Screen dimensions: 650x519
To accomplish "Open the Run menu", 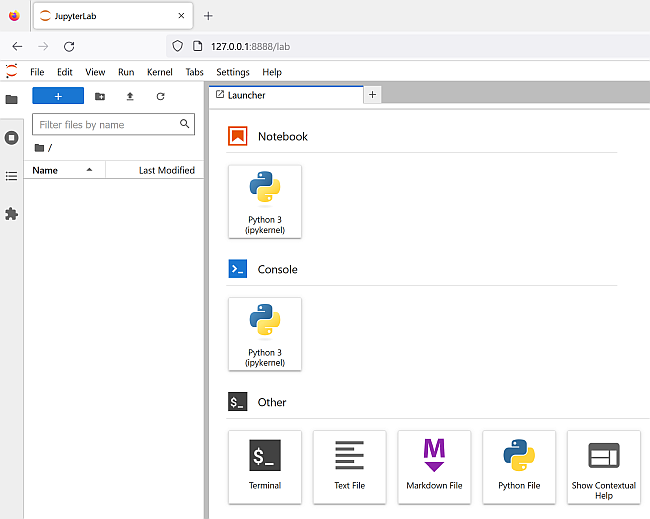I will 126,72.
